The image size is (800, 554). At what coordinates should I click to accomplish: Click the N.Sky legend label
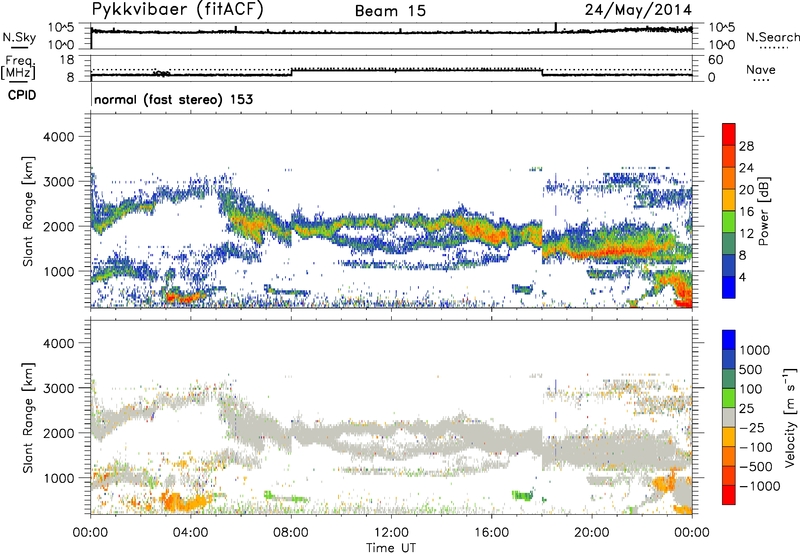tap(19, 37)
